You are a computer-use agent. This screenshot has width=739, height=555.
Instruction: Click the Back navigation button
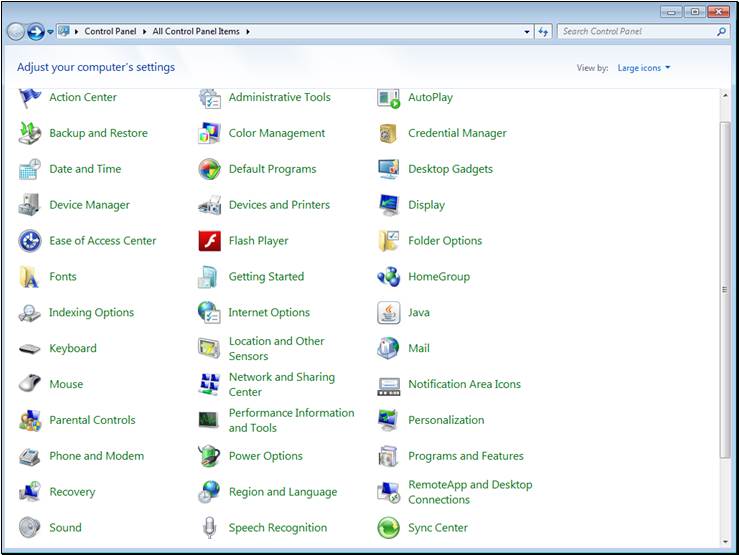pyautogui.click(x=16, y=32)
